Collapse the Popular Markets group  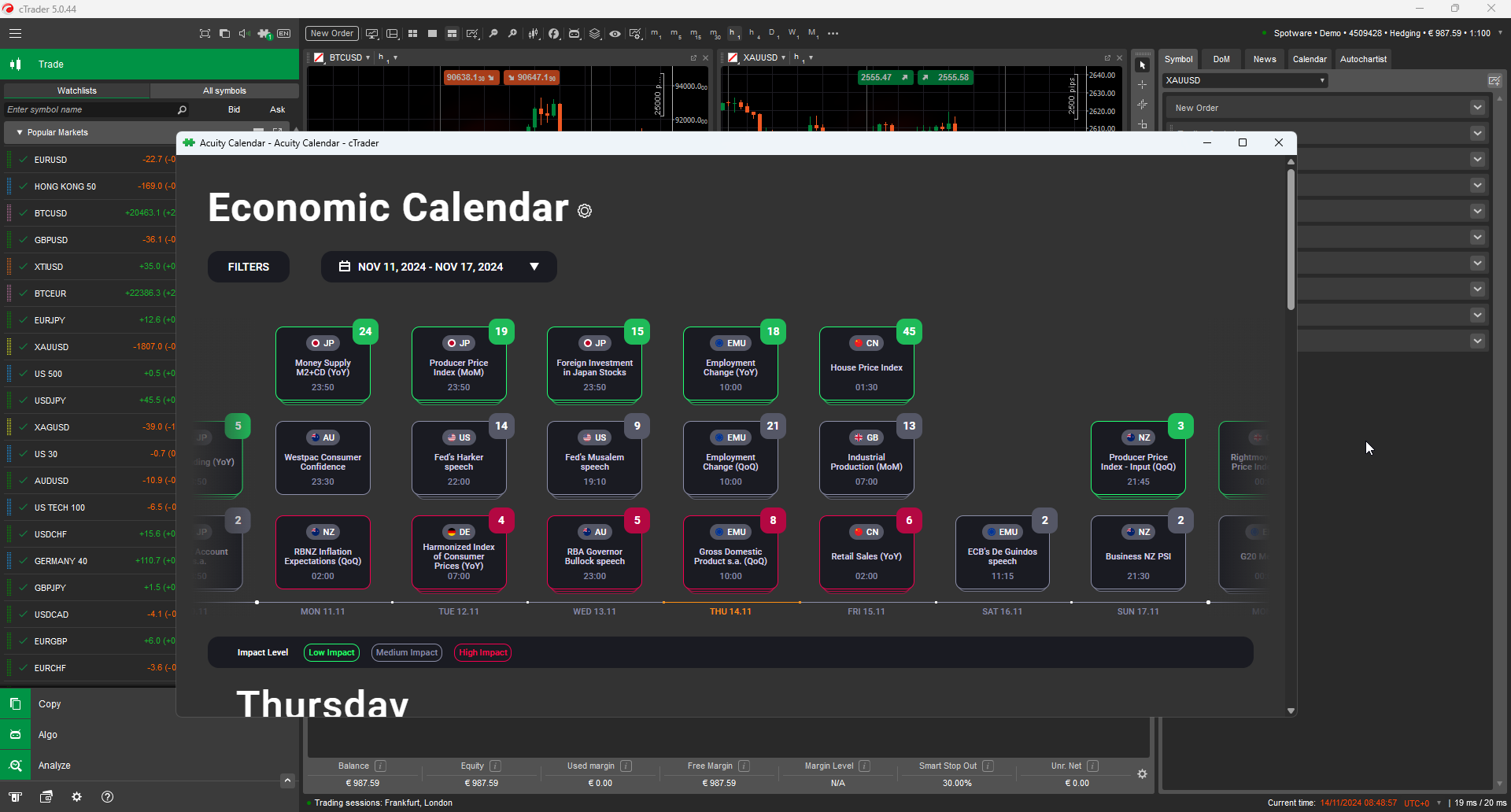click(x=20, y=132)
